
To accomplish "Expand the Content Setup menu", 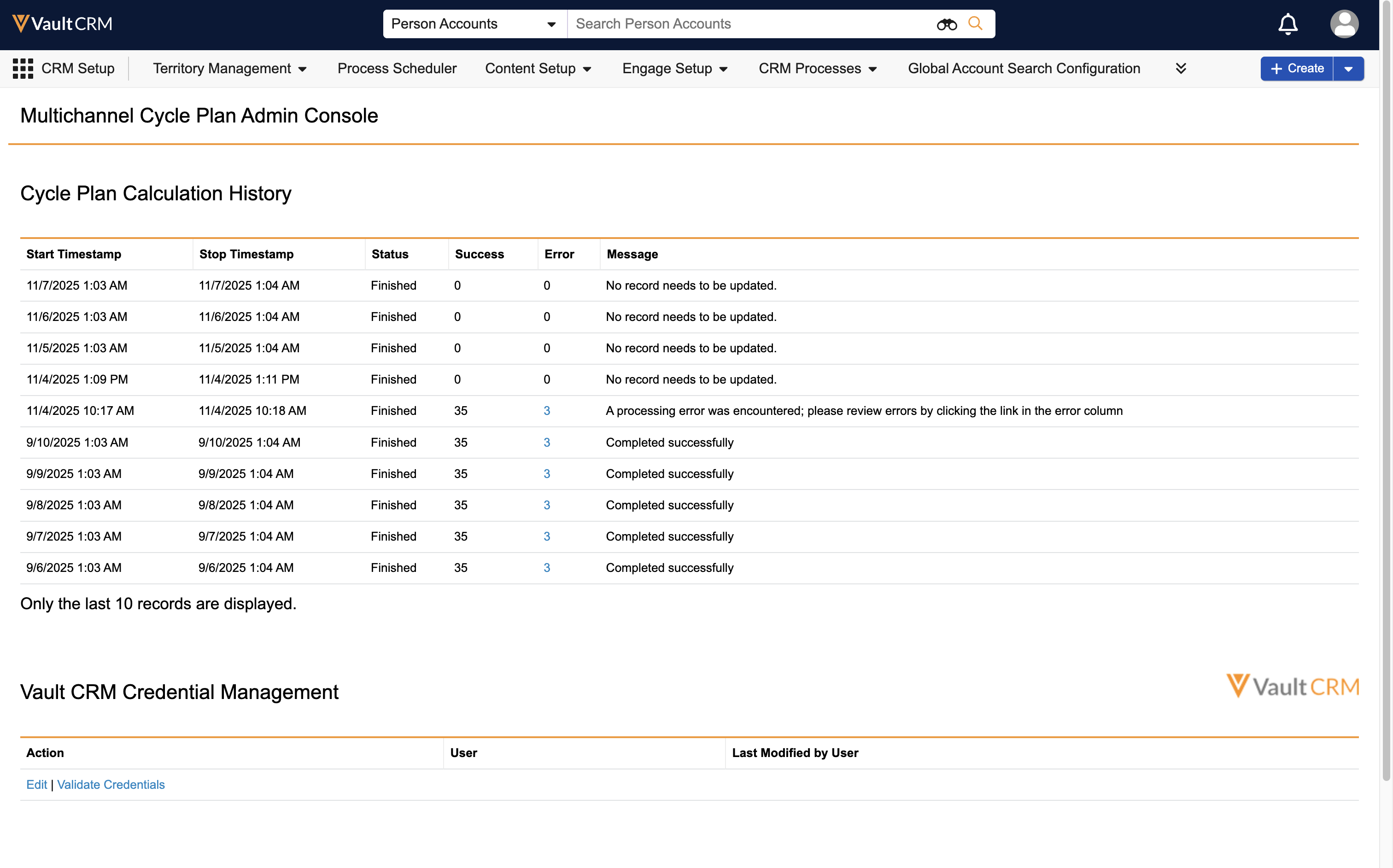I will (538, 68).
